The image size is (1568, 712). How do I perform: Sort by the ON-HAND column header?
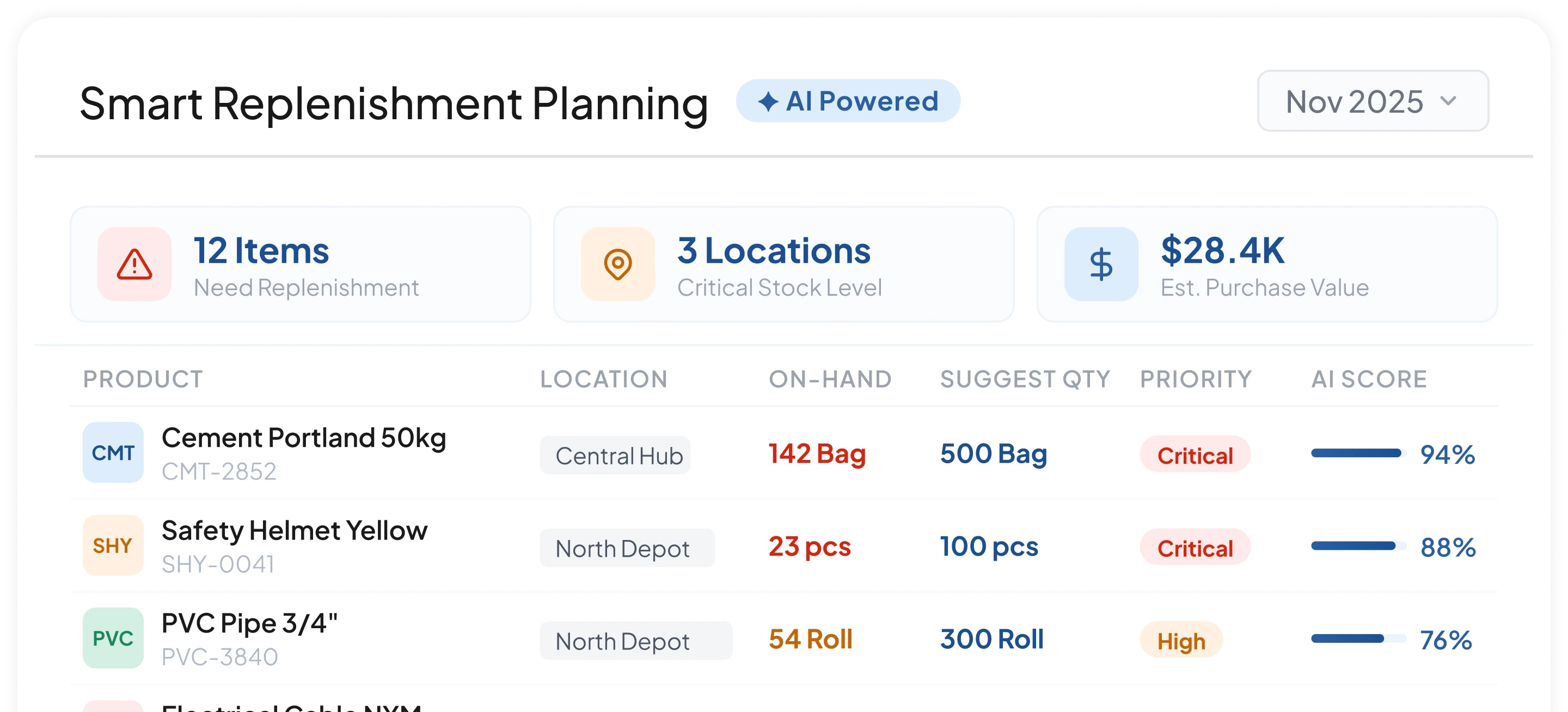(830, 379)
